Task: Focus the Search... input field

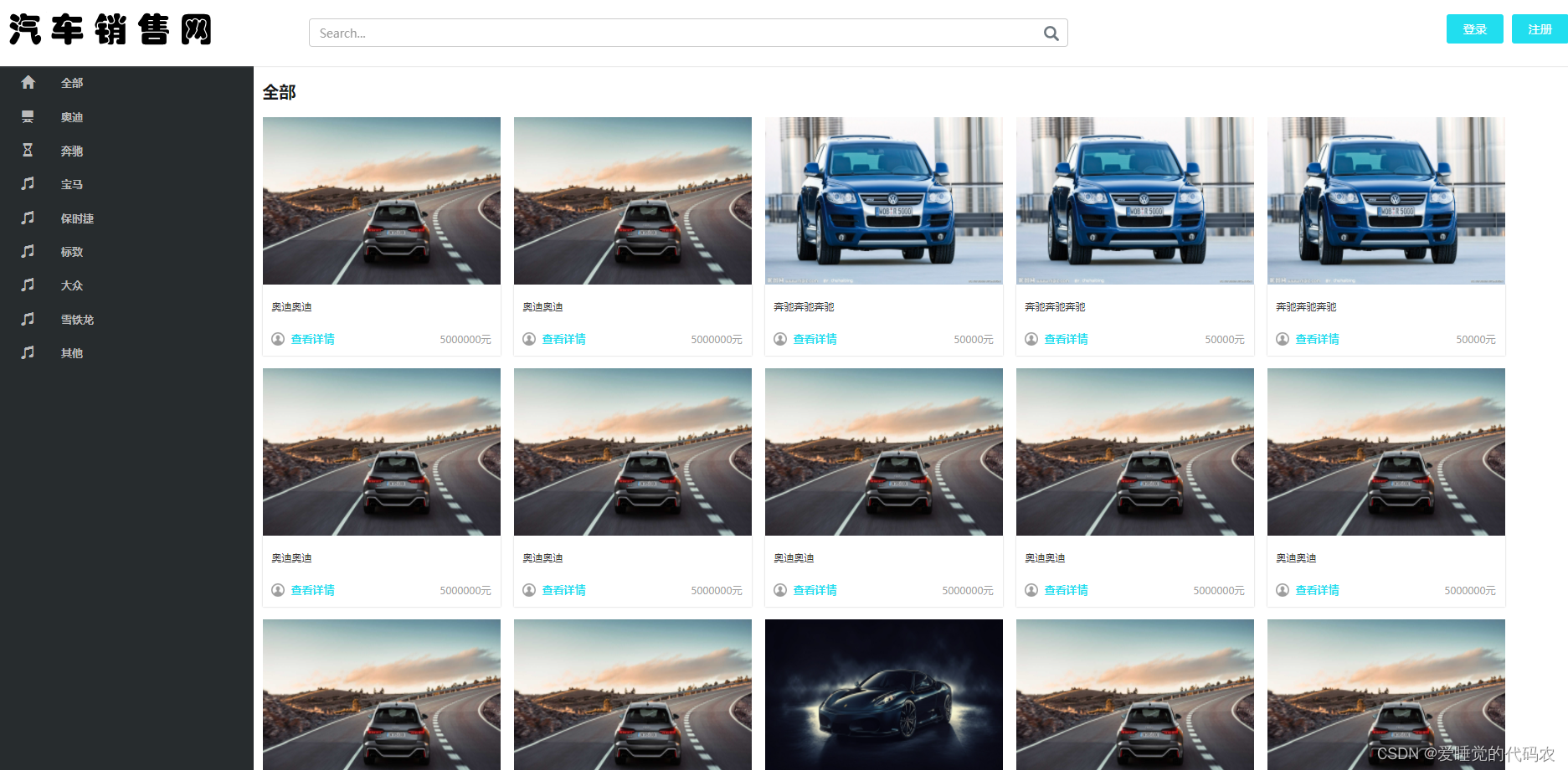Action: click(688, 33)
